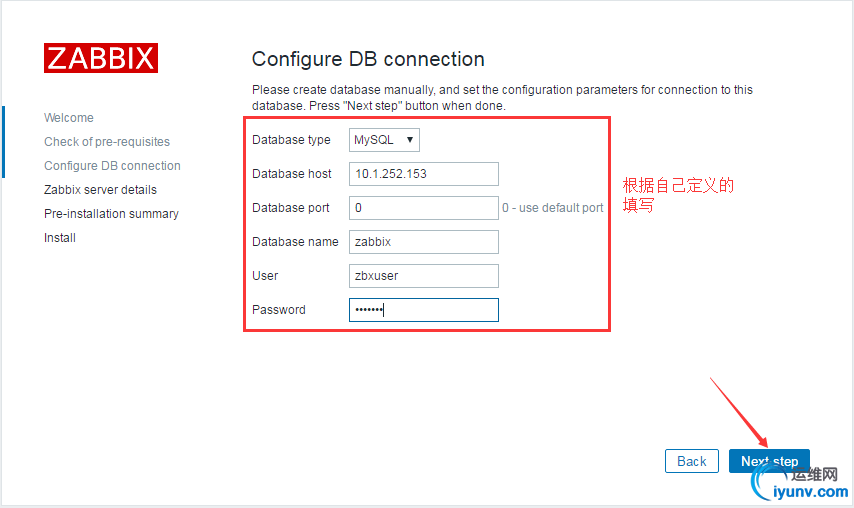Click the Database host input field

click(x=424, y=174)
